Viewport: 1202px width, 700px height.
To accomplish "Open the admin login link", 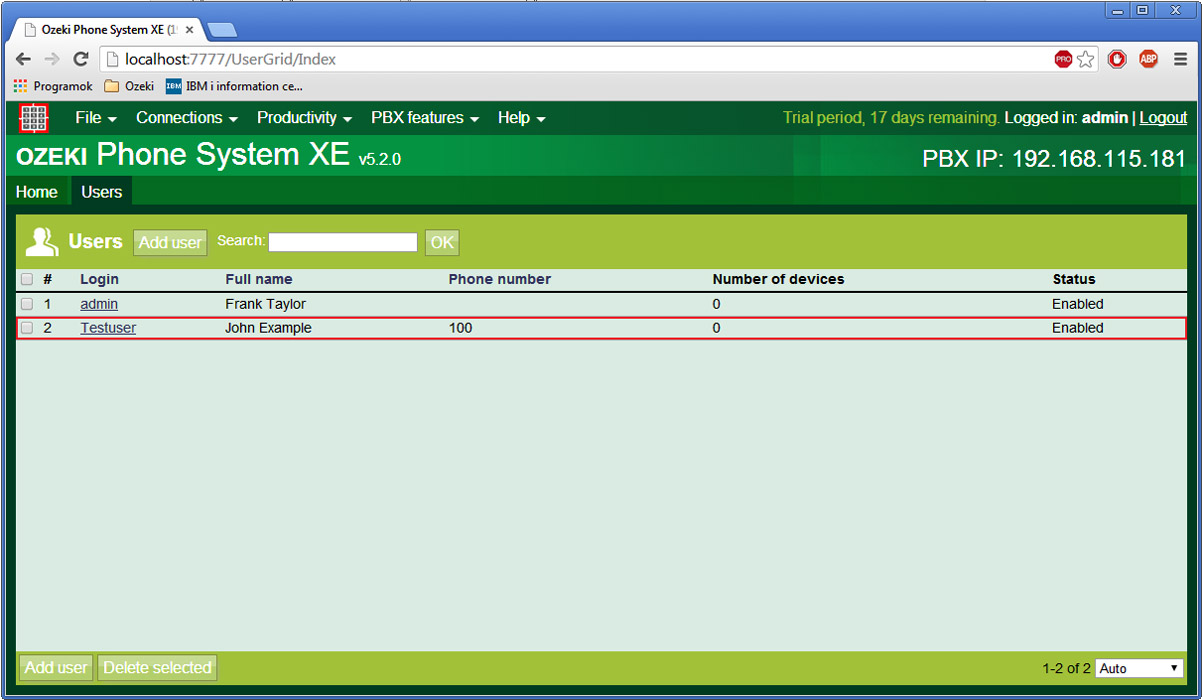I will (99, 304).
